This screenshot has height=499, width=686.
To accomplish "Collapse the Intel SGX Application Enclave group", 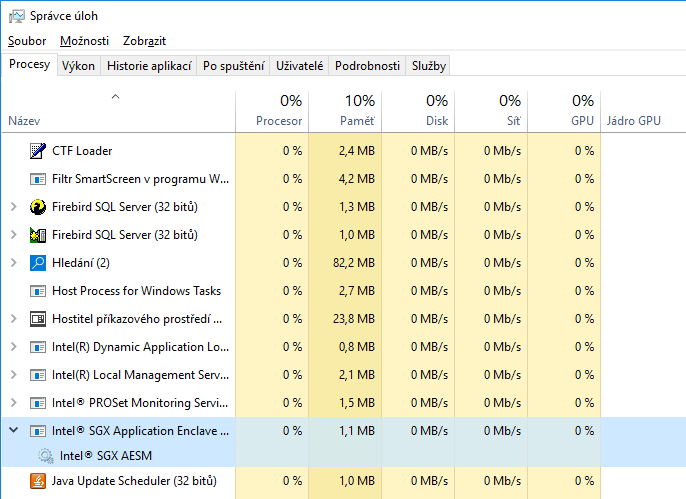I will pyautogui.click(x=13, y=431).
